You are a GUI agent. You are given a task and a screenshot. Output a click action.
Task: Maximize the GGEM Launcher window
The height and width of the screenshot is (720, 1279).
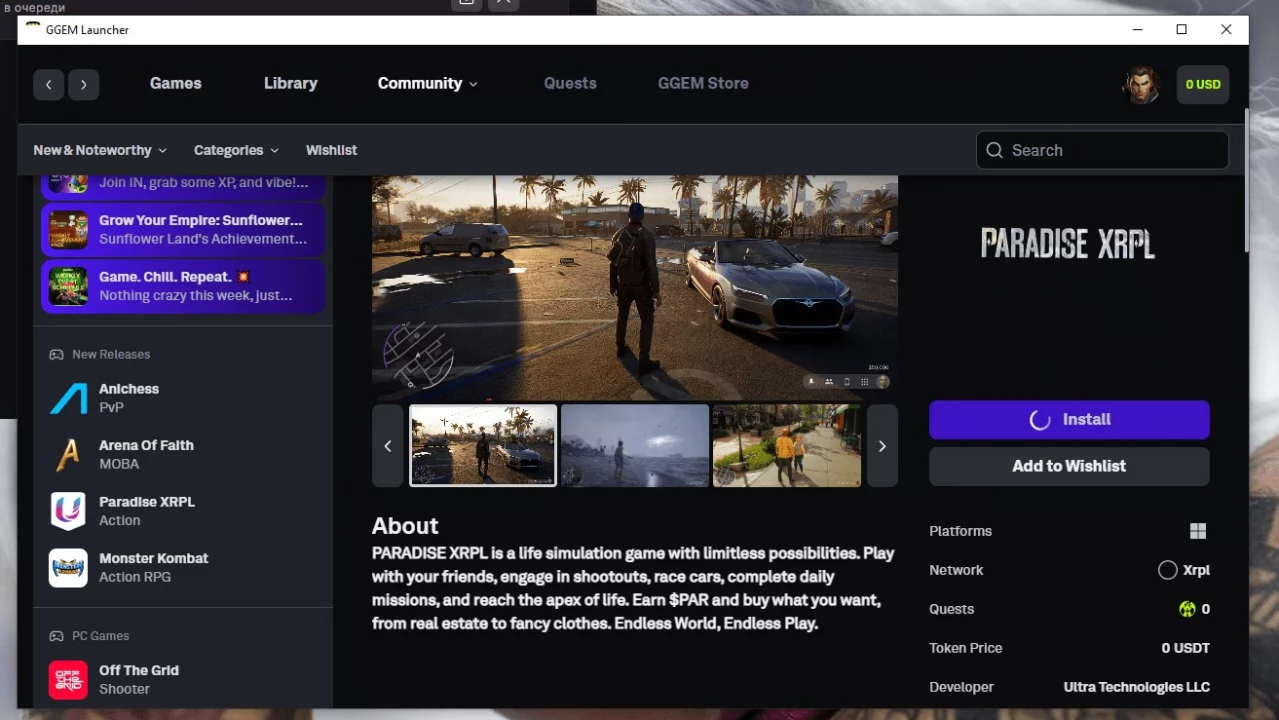pos(1181,30)
